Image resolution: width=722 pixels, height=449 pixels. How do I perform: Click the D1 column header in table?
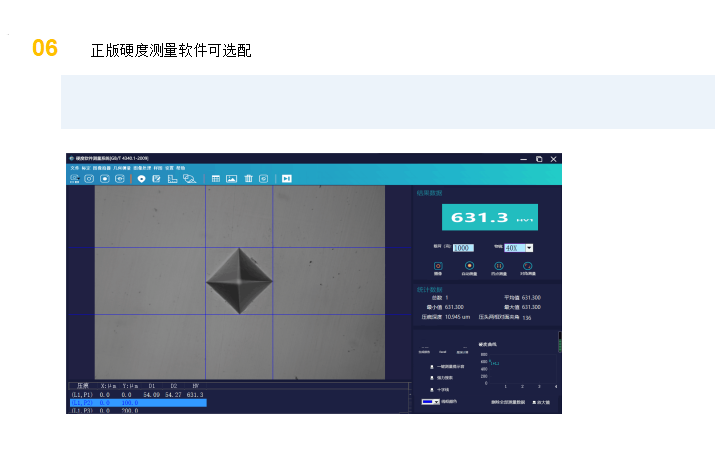pyautogui.click(x=151, y=386)
